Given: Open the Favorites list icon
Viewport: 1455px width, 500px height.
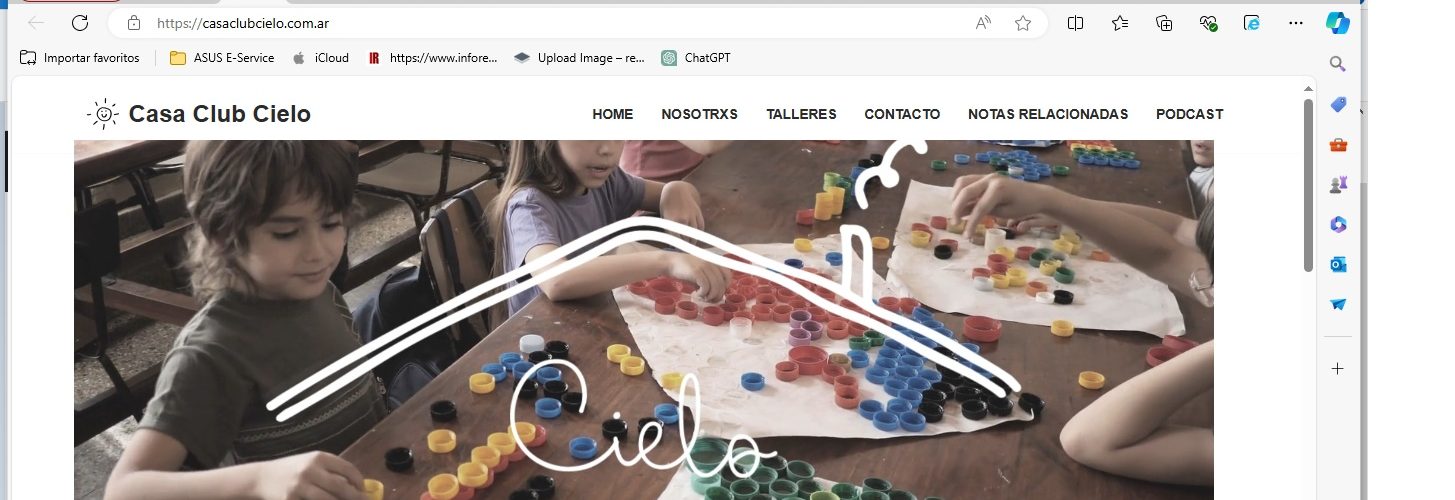Looking at the screenshot, I should 1120,23.
